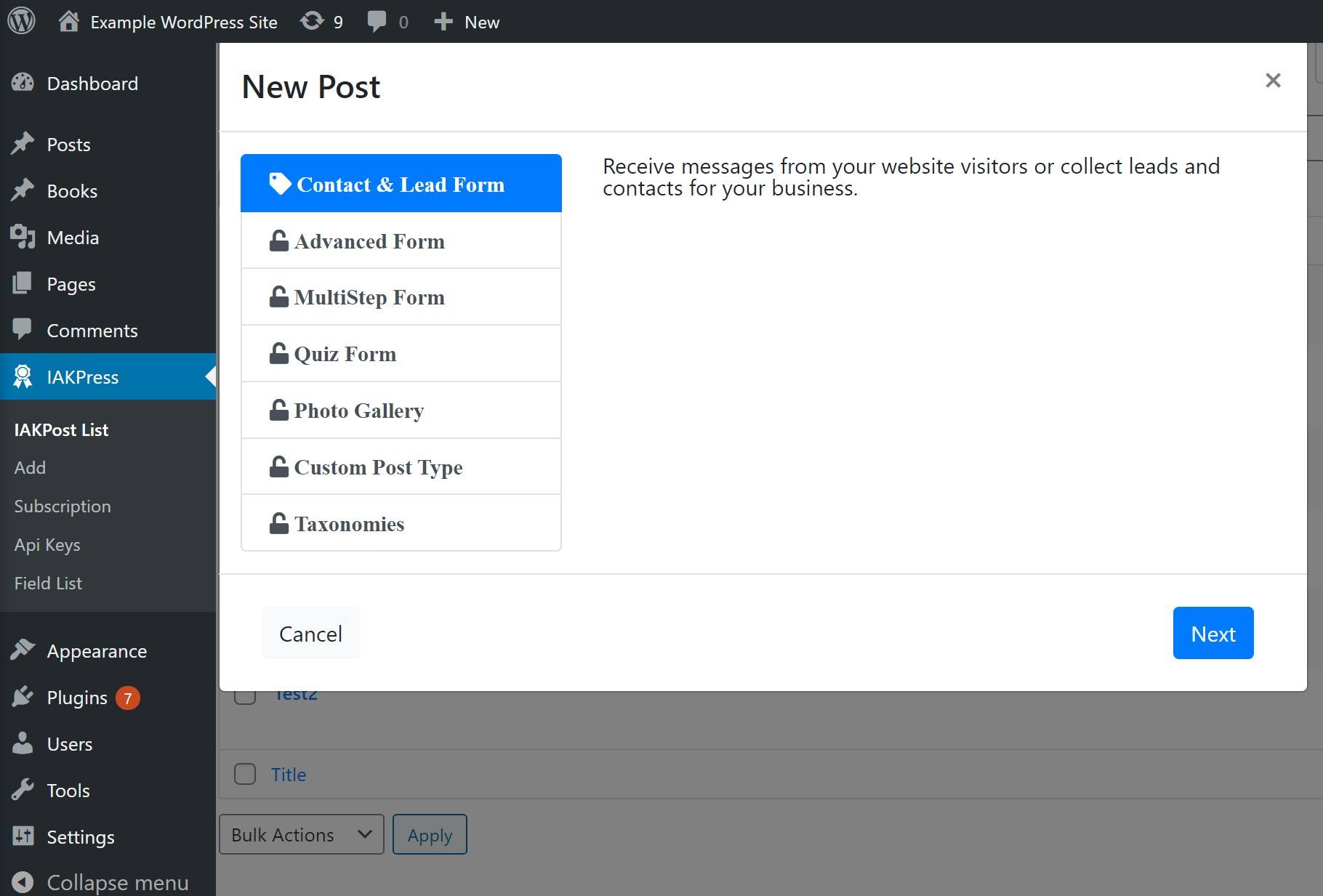1323x896 pixels.
Task: Open the Api Keys submenu item
Action: (47, 544)
